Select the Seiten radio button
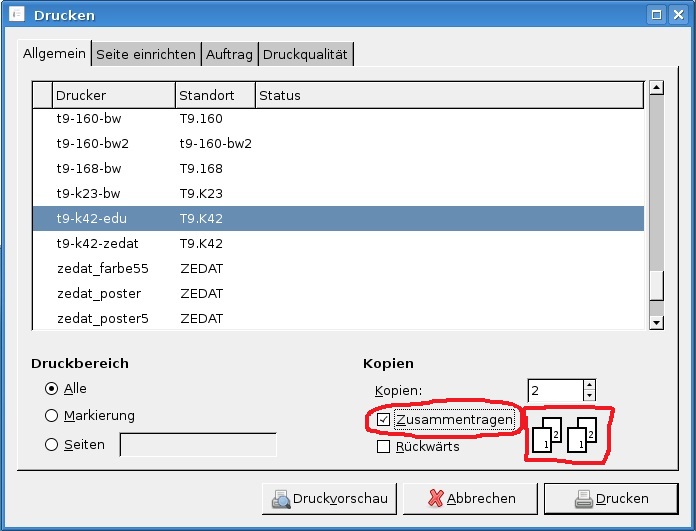This screenshot has height=531, width=696. pyautogui.click(x=52, y=444)
